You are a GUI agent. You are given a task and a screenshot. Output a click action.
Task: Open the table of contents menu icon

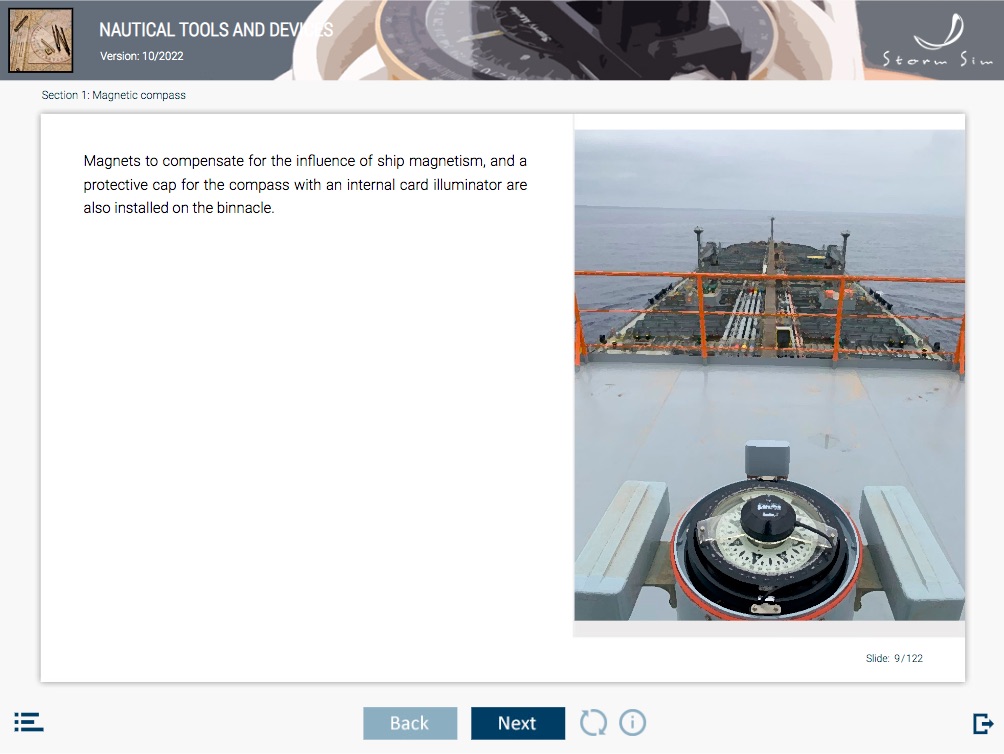29,722
